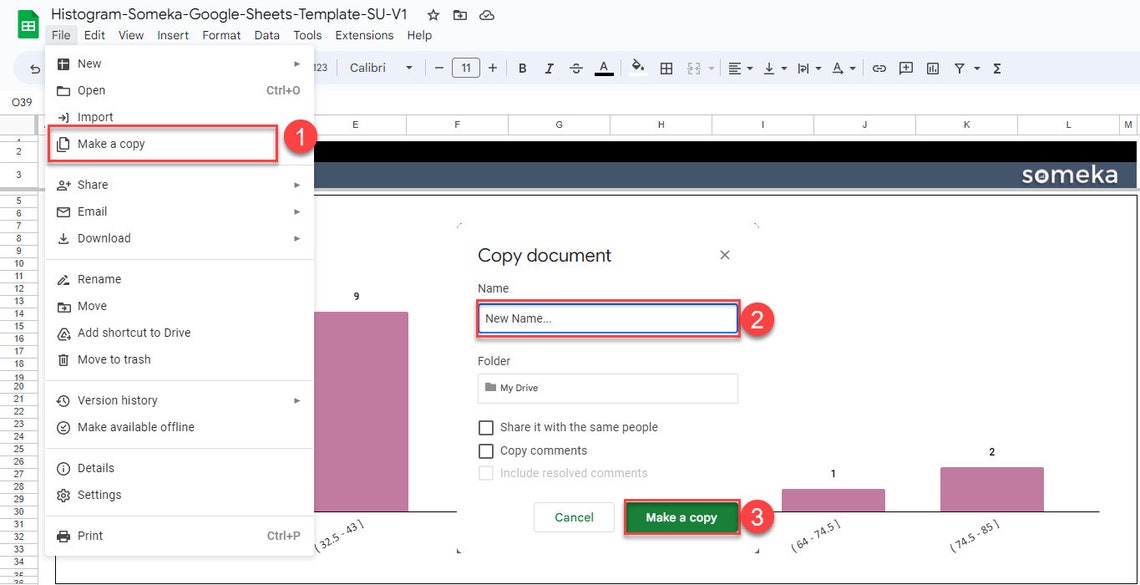
Task: Open the horizontal alignment dropdown
Action: 738,68
